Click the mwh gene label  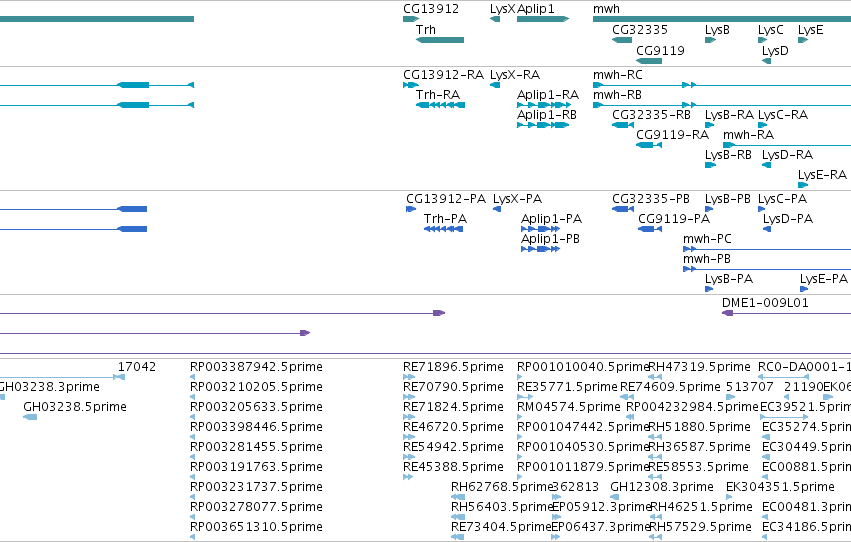[x=606, y=9]
